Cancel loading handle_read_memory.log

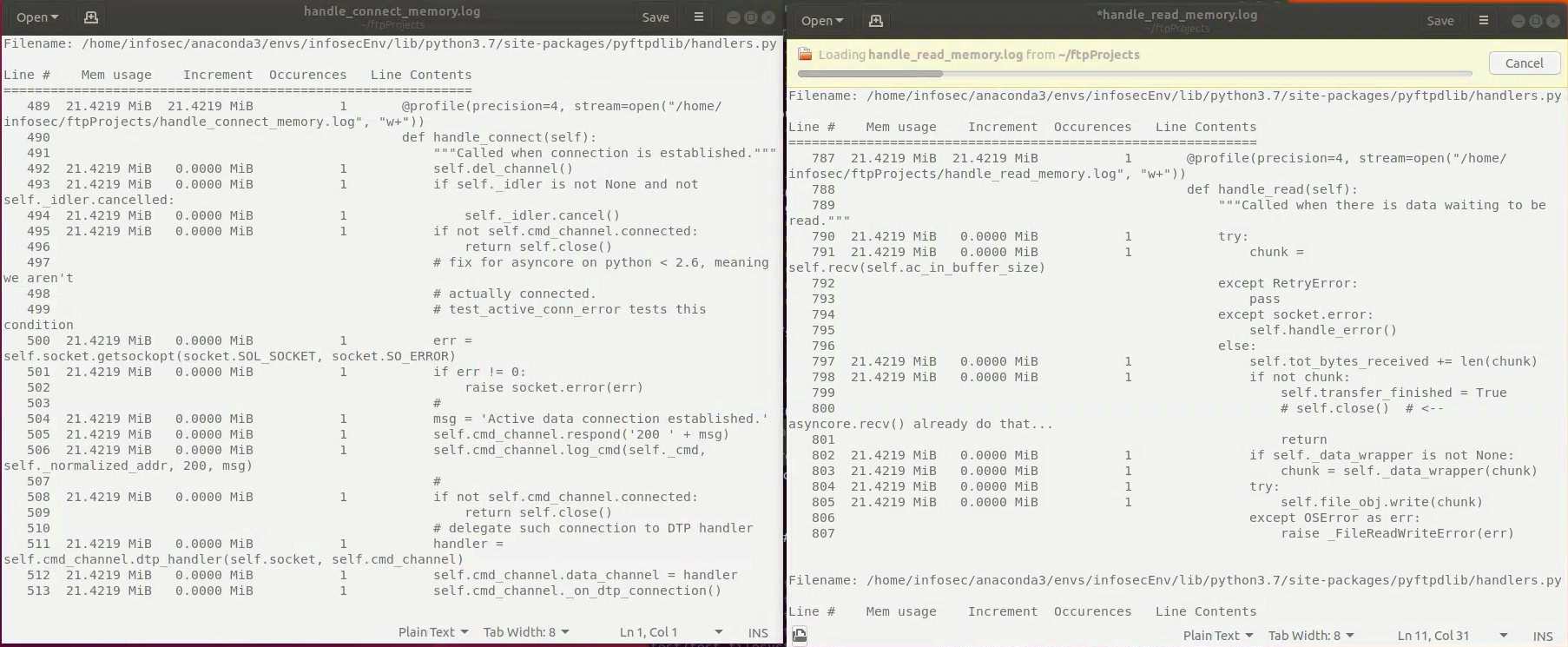coord(1524,63)
